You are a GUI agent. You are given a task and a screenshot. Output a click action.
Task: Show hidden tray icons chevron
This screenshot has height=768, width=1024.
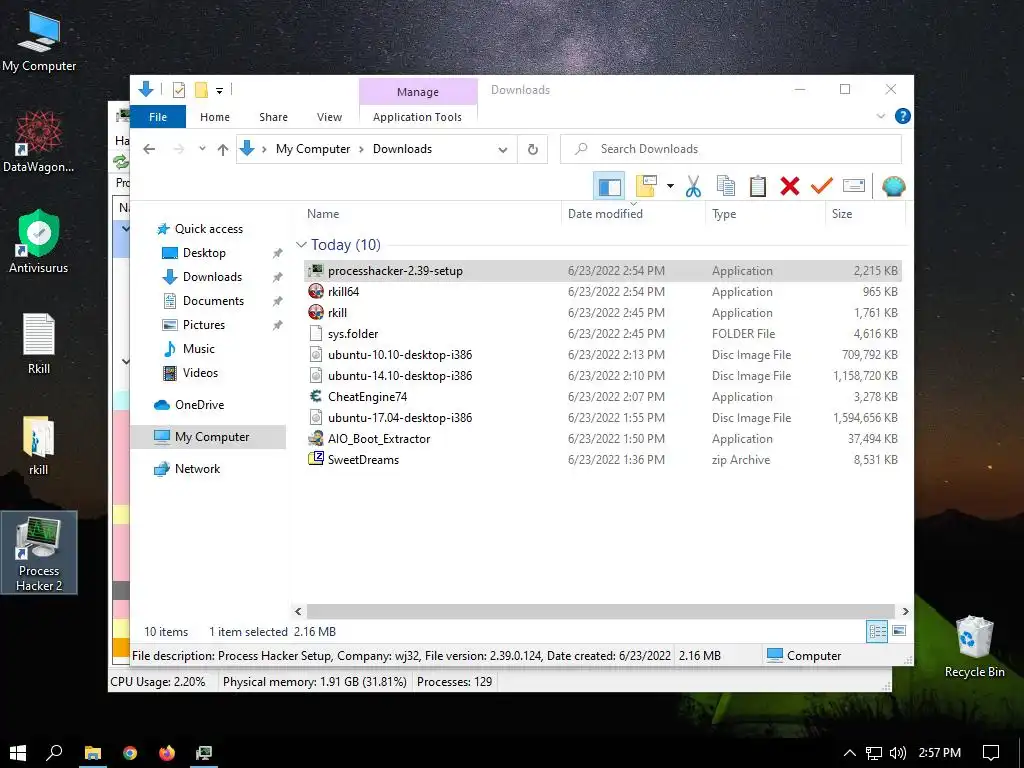(850, 753)
